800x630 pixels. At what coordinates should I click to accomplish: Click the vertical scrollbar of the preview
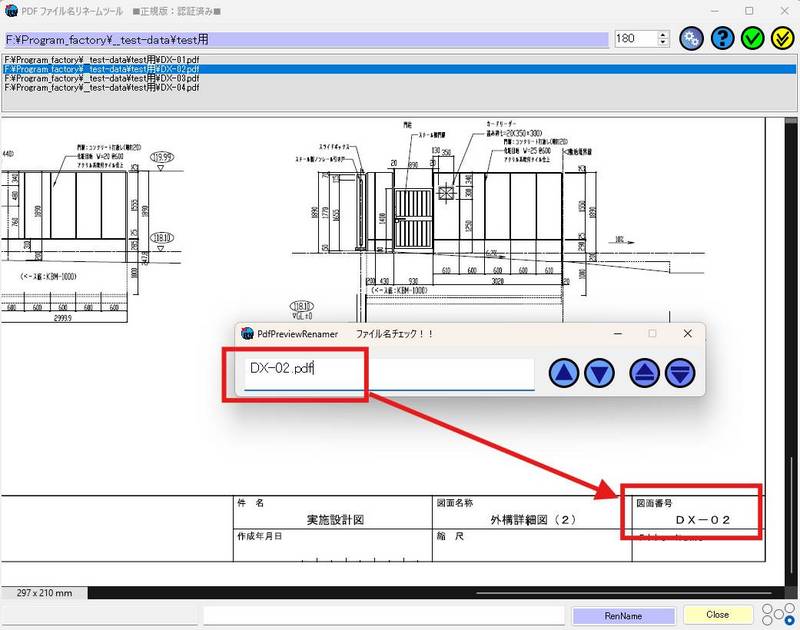(x=791, y=352)
